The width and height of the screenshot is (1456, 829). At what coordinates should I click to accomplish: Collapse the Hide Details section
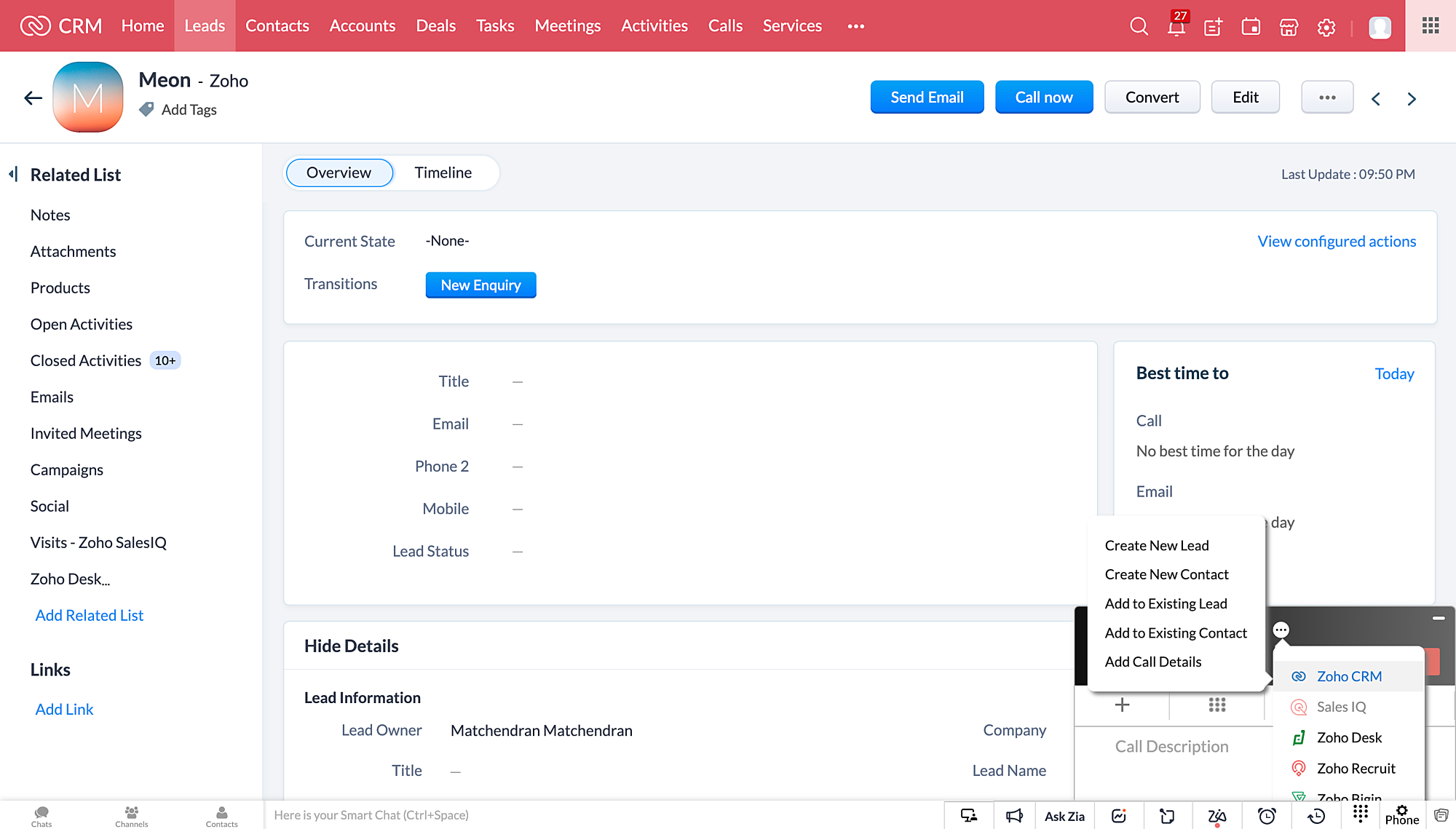click(351, 646)
